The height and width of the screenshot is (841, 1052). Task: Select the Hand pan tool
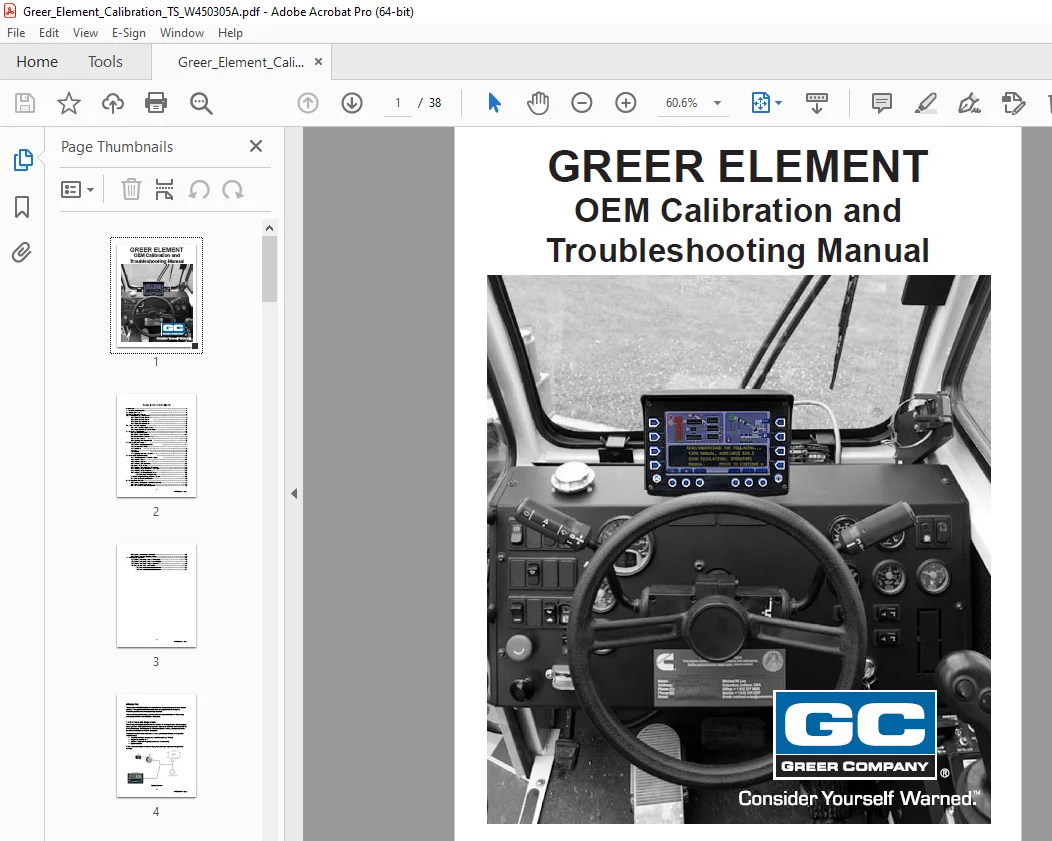click(x=538, y=103)
